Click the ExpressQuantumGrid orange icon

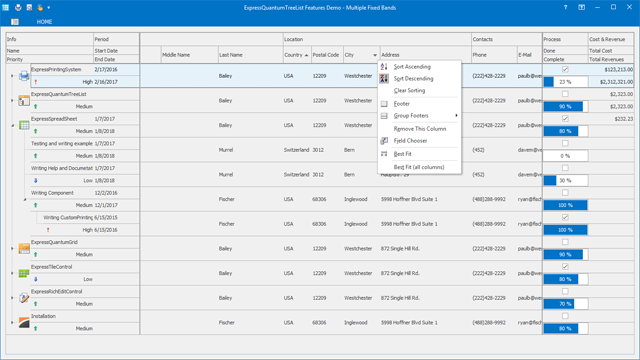24,248
